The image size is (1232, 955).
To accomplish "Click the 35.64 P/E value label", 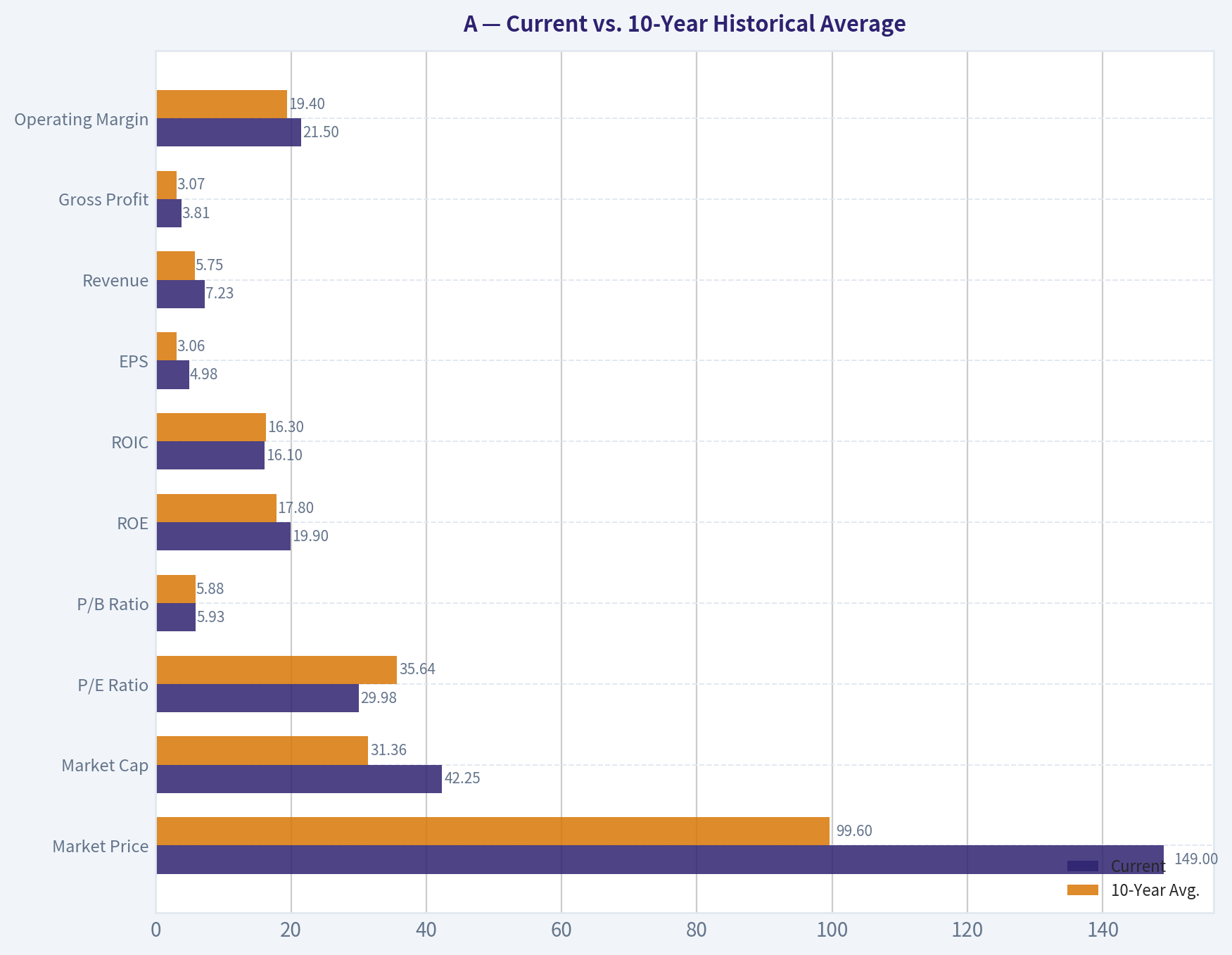I will (417, 669).
